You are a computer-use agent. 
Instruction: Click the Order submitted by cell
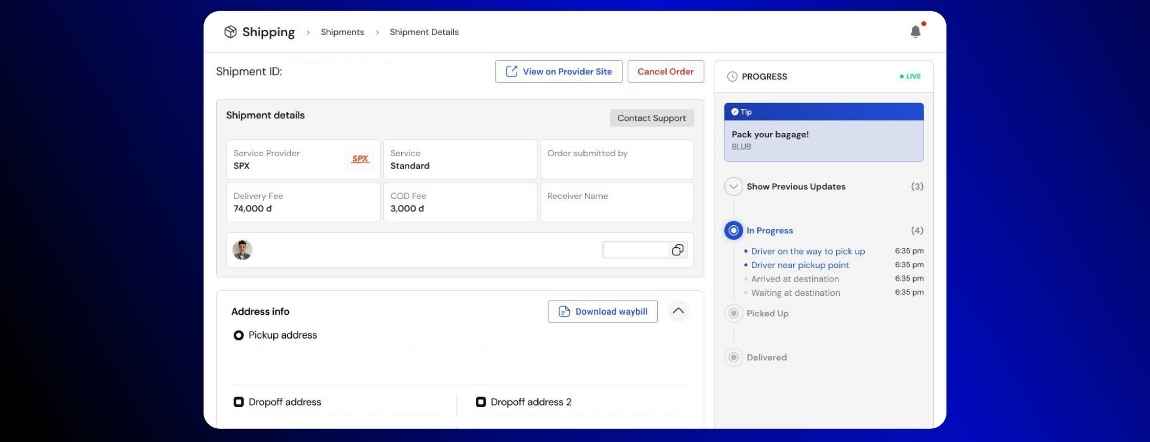click(x=617, y=159)
